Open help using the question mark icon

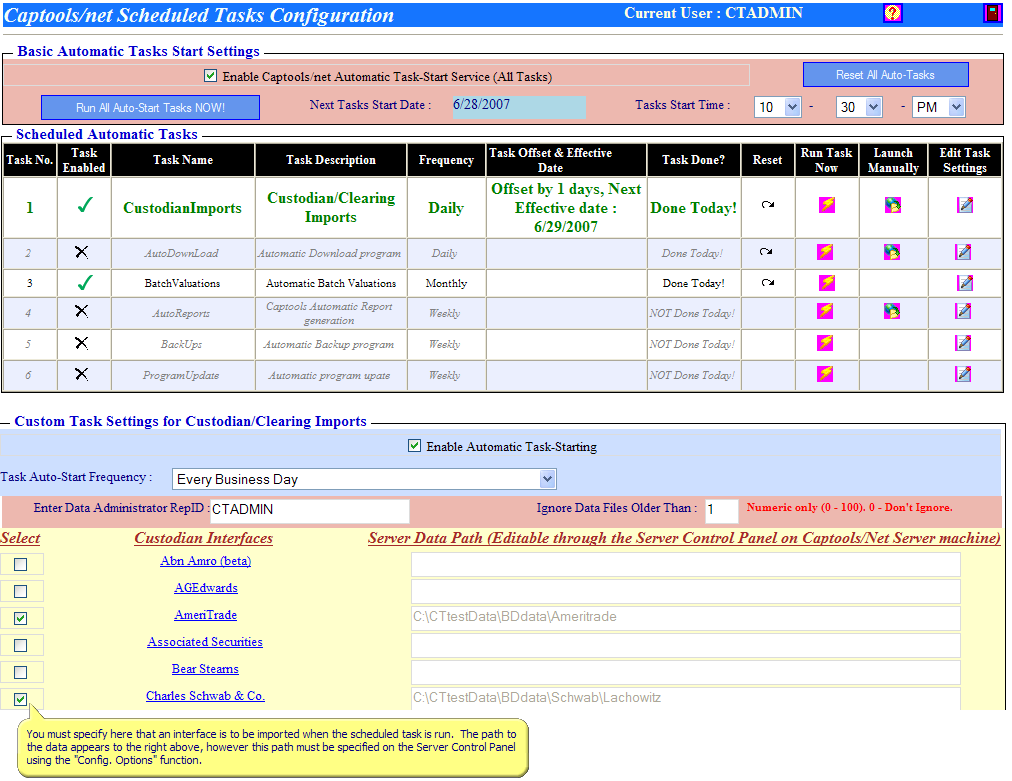click(891, 13)
